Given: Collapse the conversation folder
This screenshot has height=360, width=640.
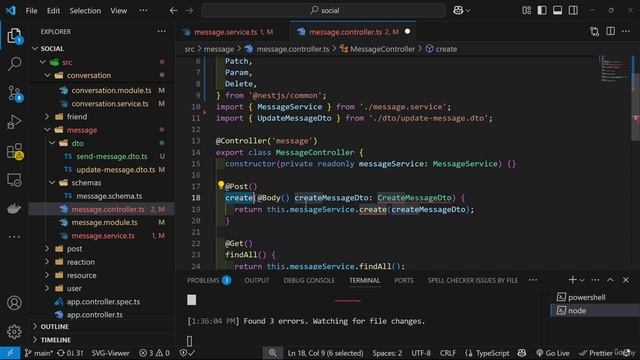Looking at the screenshot, I should (47, 76).
